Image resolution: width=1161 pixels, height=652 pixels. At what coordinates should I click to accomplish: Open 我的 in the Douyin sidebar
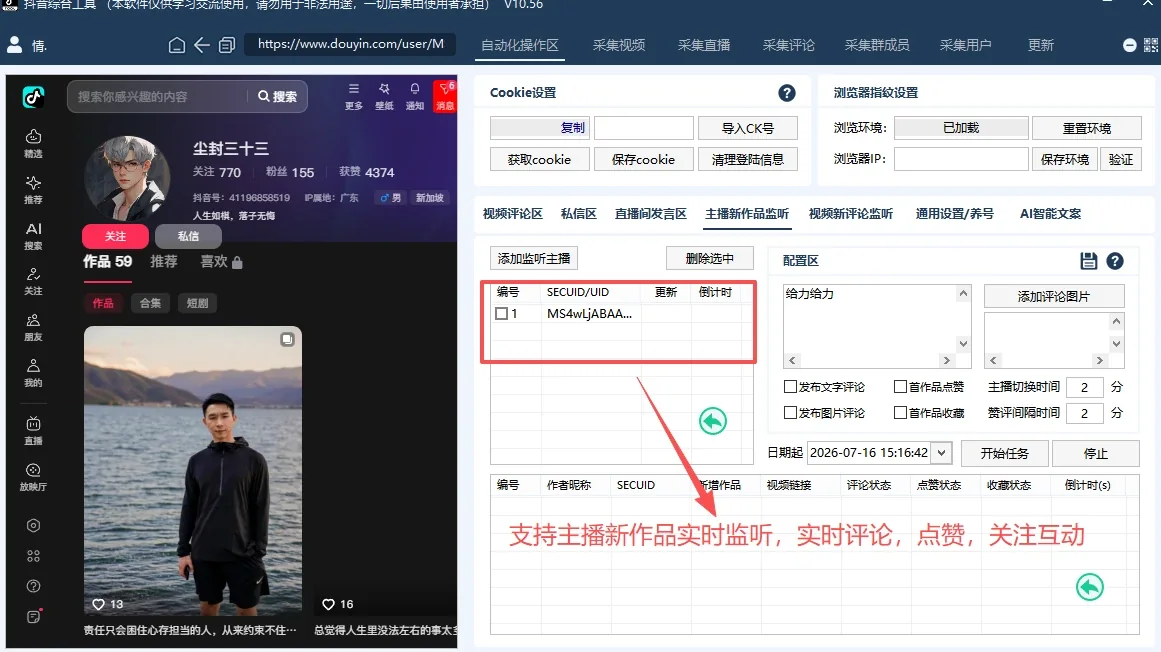coord(33,373)
